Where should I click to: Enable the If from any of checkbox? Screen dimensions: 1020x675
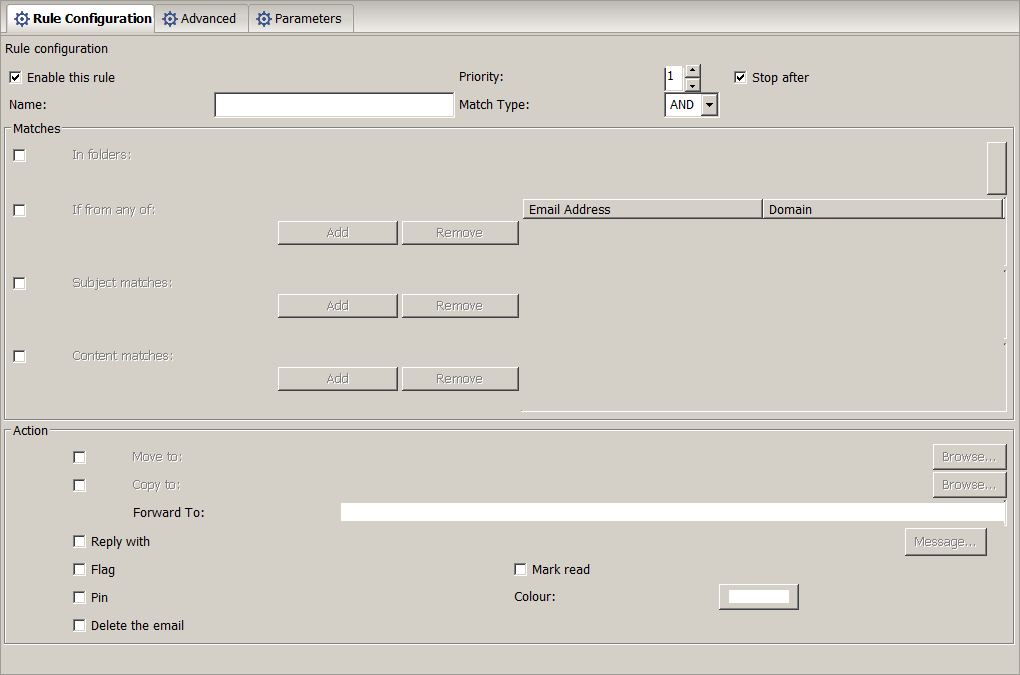[20, 211]
